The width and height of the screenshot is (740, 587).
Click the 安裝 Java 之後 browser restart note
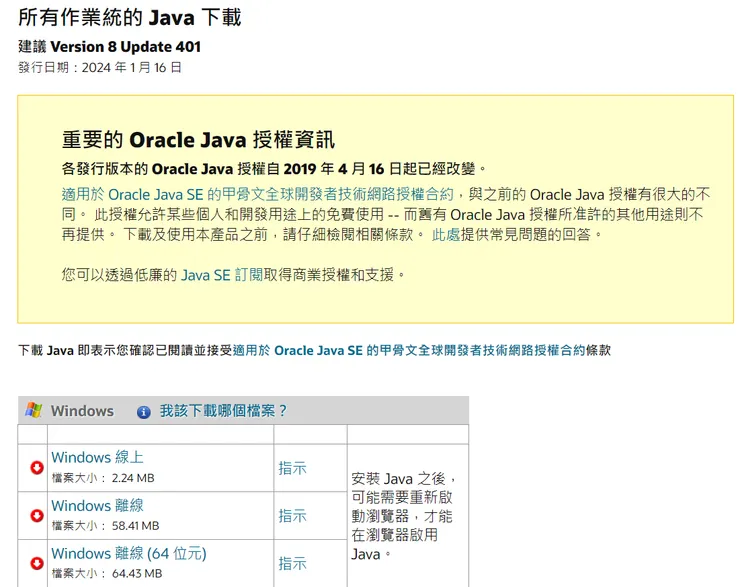404,516
